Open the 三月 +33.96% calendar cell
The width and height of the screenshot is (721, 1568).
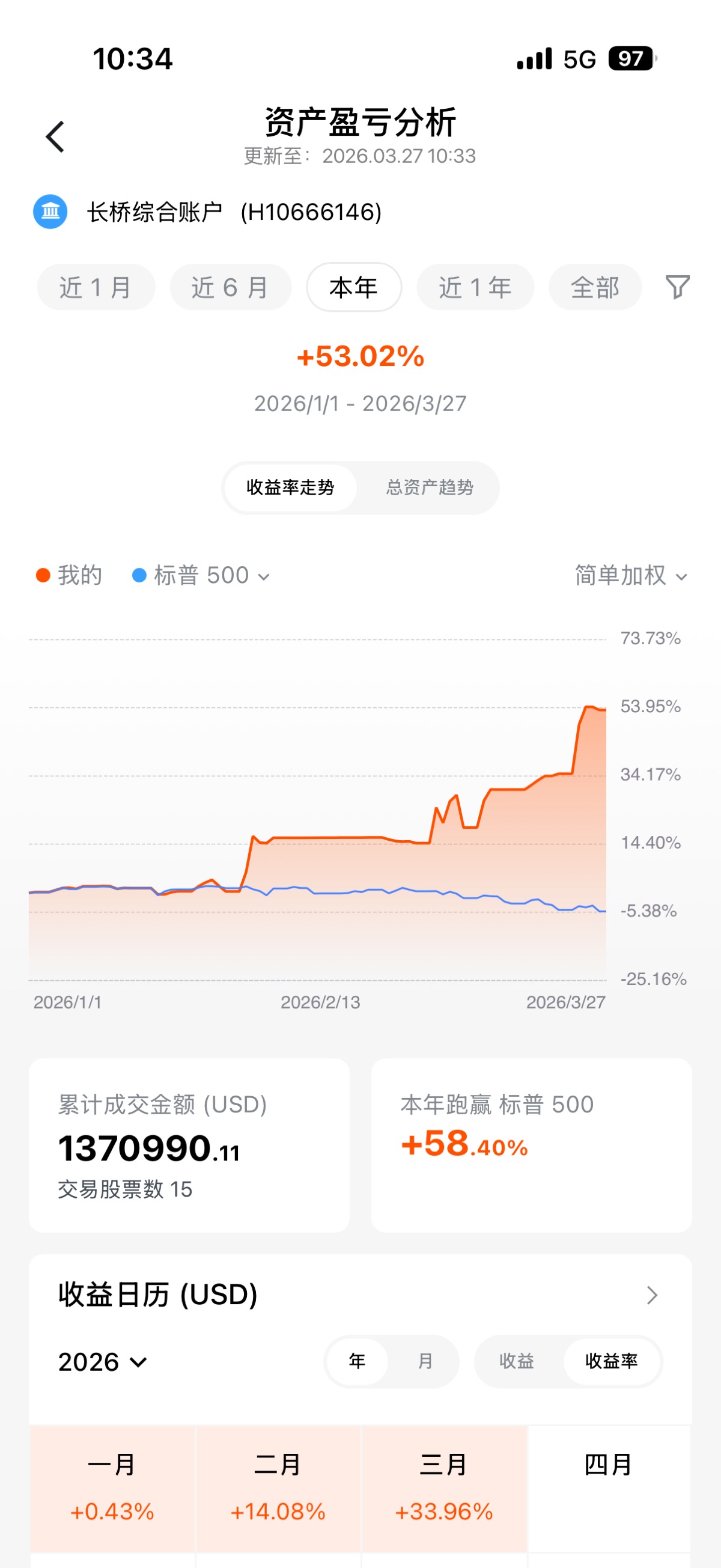(x=443, y=1488)
